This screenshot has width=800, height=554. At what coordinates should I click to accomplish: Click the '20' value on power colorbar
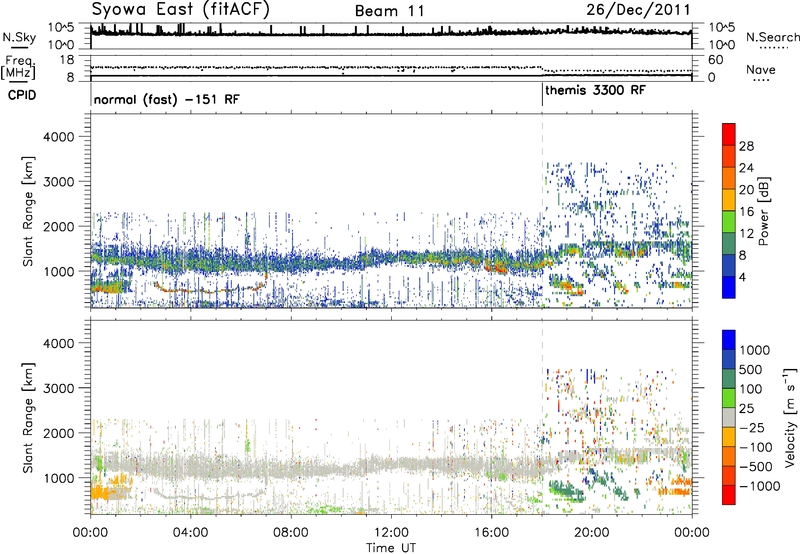coord(746,190)
